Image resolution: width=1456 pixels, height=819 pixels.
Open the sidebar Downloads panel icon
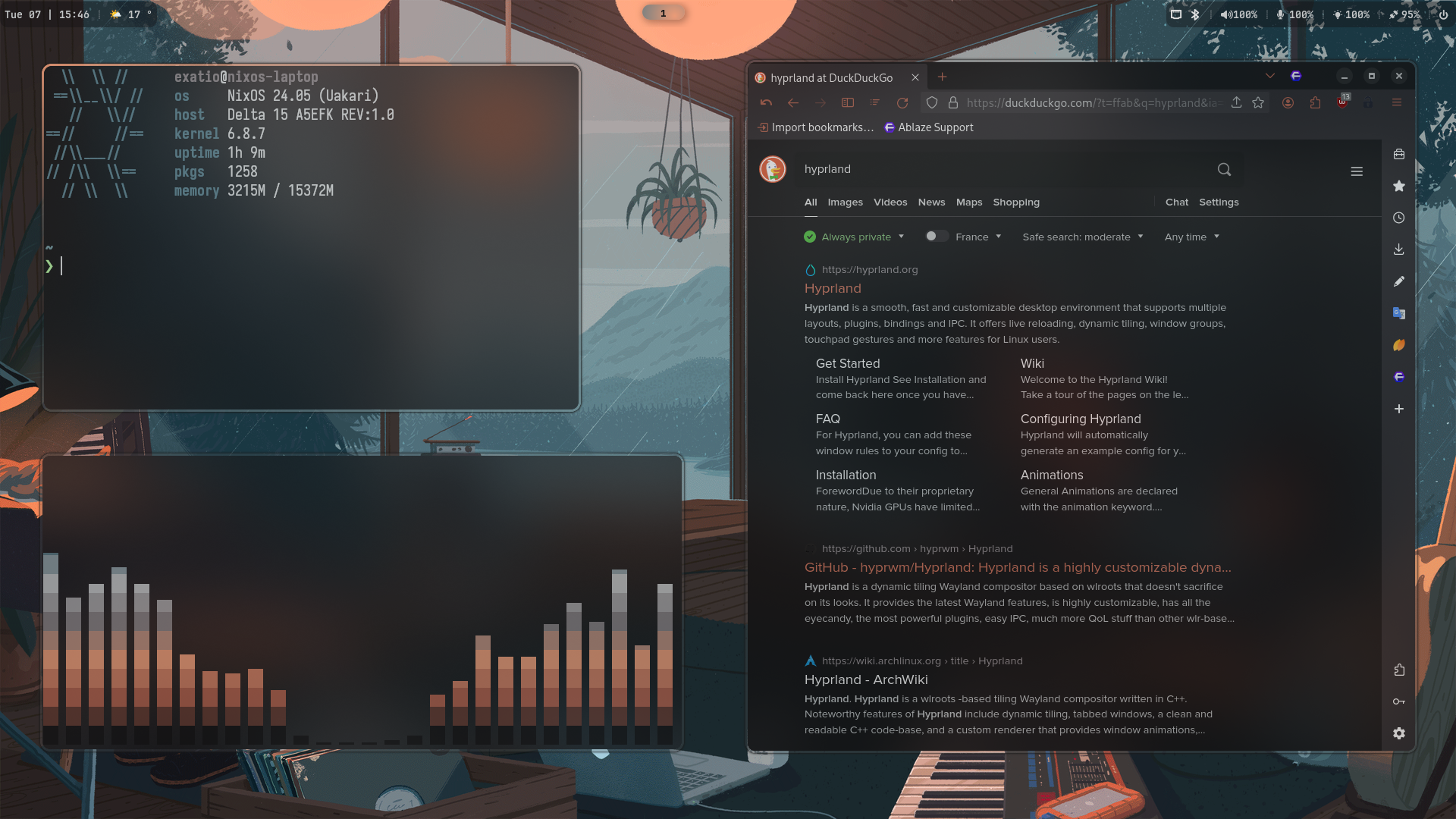point(1398,249)
